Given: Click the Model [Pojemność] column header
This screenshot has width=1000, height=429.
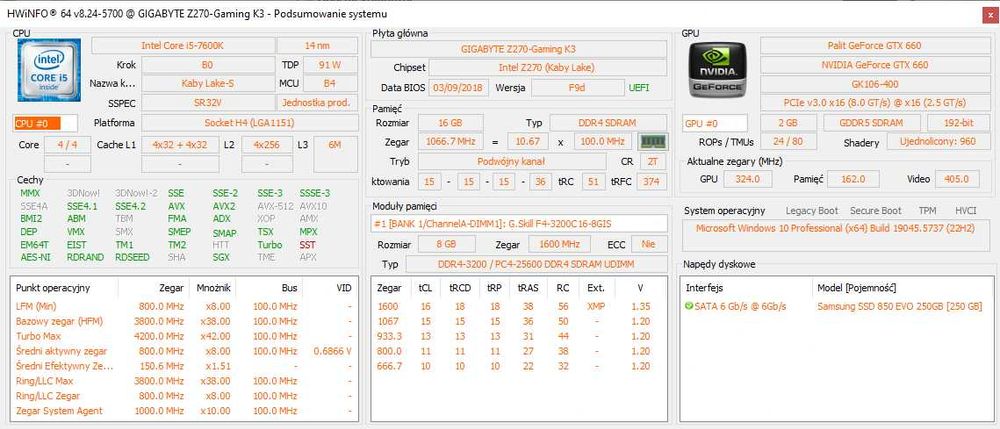Looking at the screenshot, I should (x=857, y=287).
